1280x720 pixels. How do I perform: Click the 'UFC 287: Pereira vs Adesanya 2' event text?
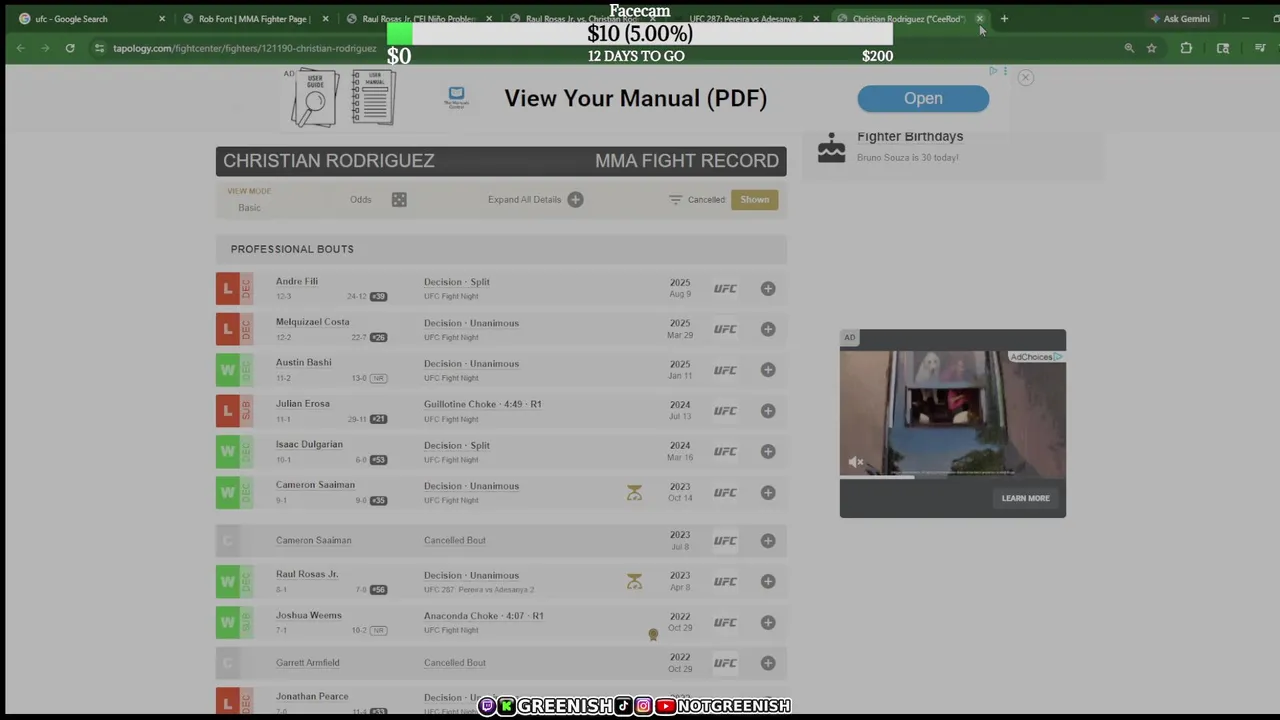click(x=479, y=590)
